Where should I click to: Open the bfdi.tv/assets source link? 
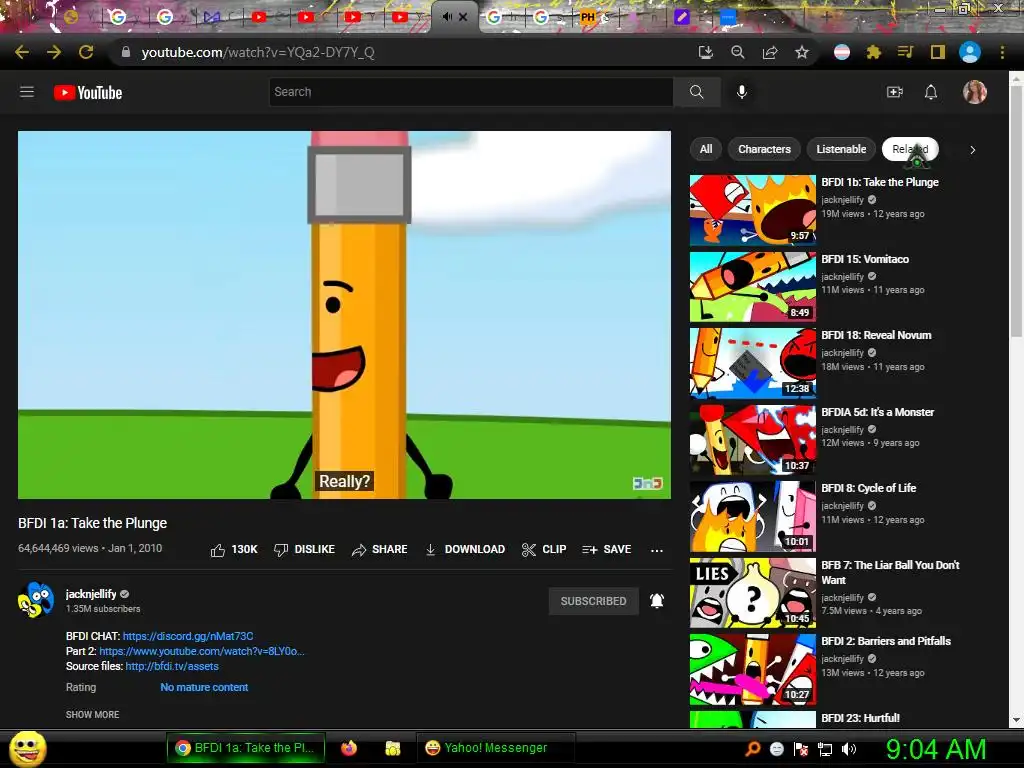[172, 666]
